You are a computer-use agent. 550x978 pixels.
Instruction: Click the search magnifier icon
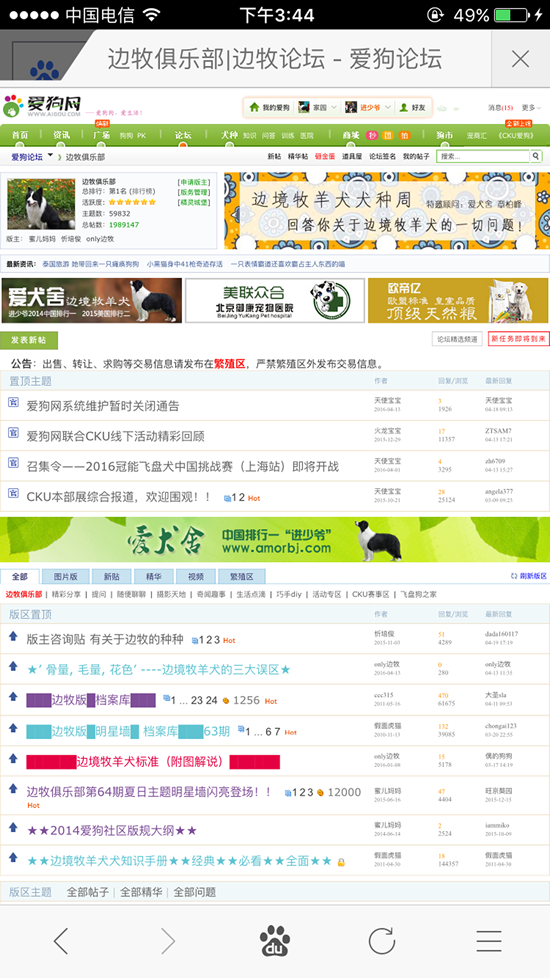pos(536,157)
